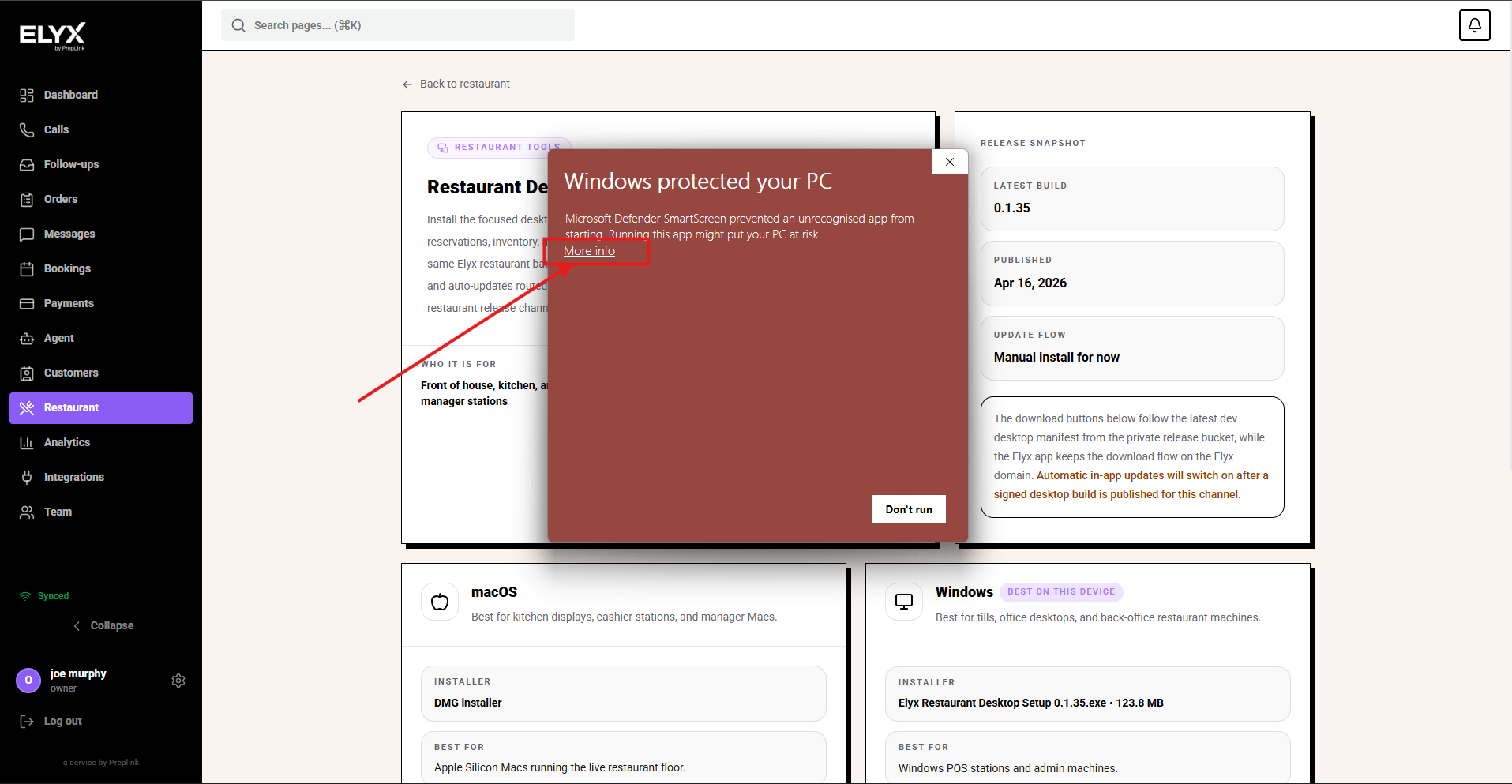Screen dimensions: 1512x784
Task: Go to Dashboard menu item
Action: coord(101,95)
